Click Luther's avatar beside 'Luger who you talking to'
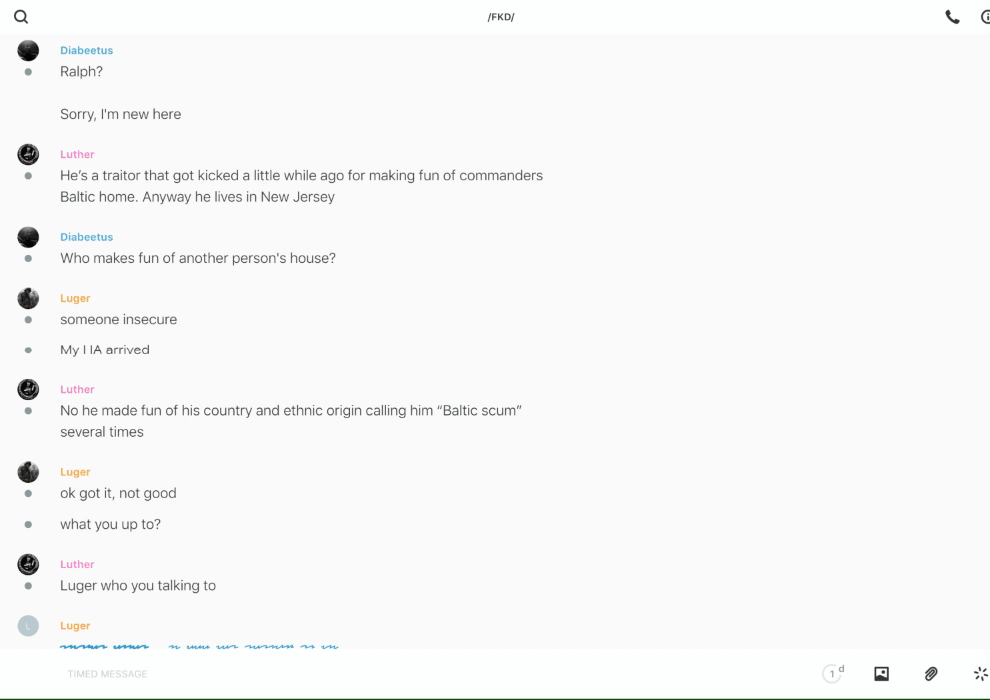Screen dimensions: 990x700 (x=28, y=564)
